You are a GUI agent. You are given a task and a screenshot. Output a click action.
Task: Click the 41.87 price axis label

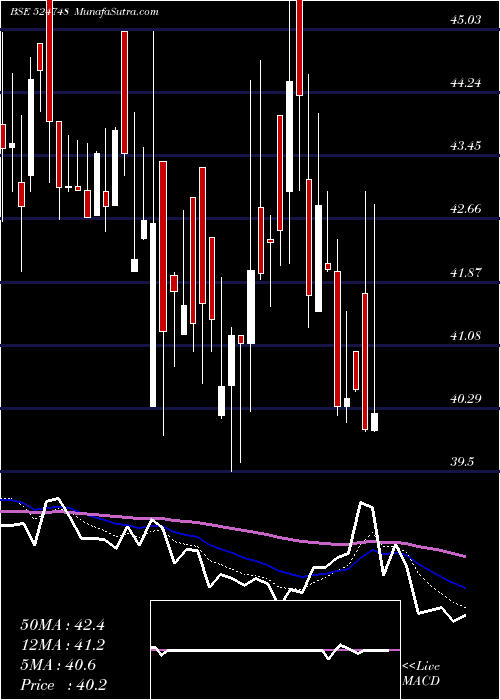point(468,272)
